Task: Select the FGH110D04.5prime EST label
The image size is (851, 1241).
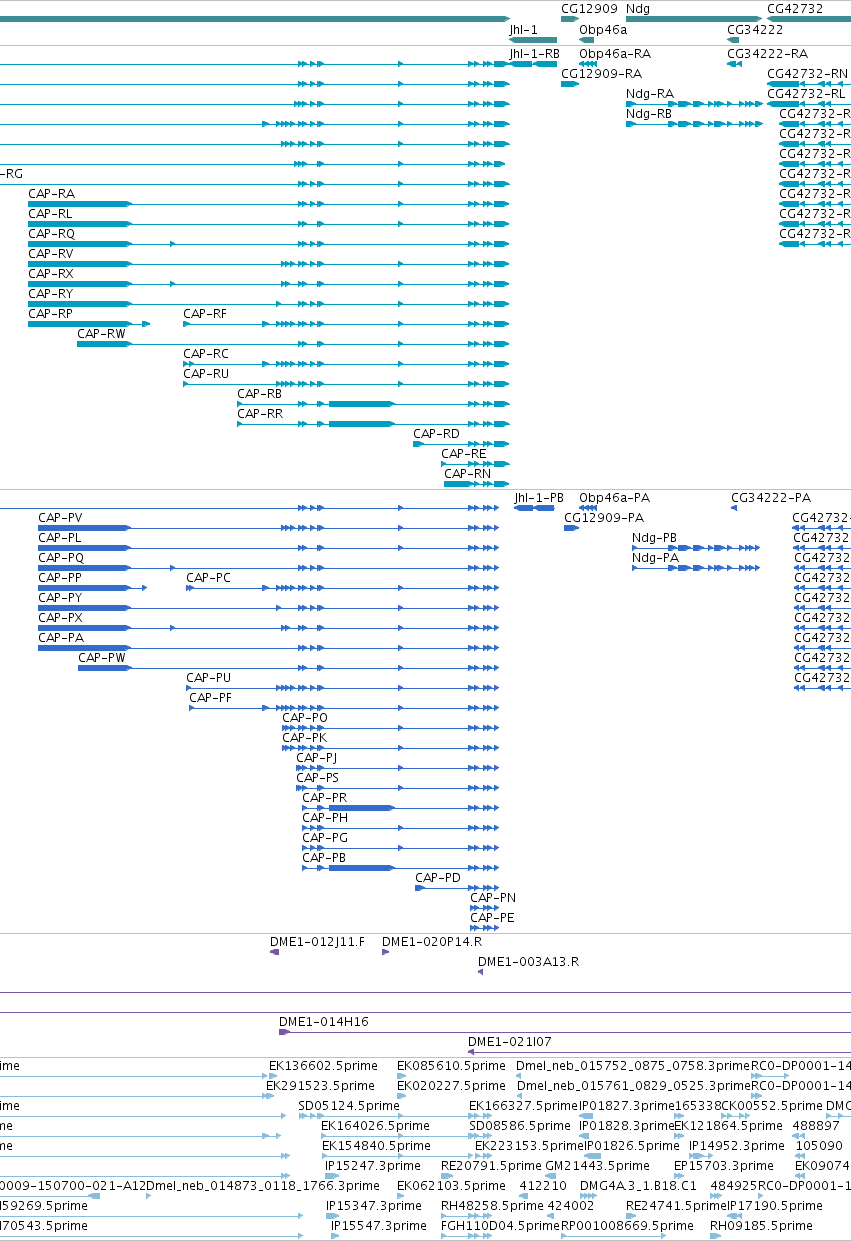Action: point(500,1226)
